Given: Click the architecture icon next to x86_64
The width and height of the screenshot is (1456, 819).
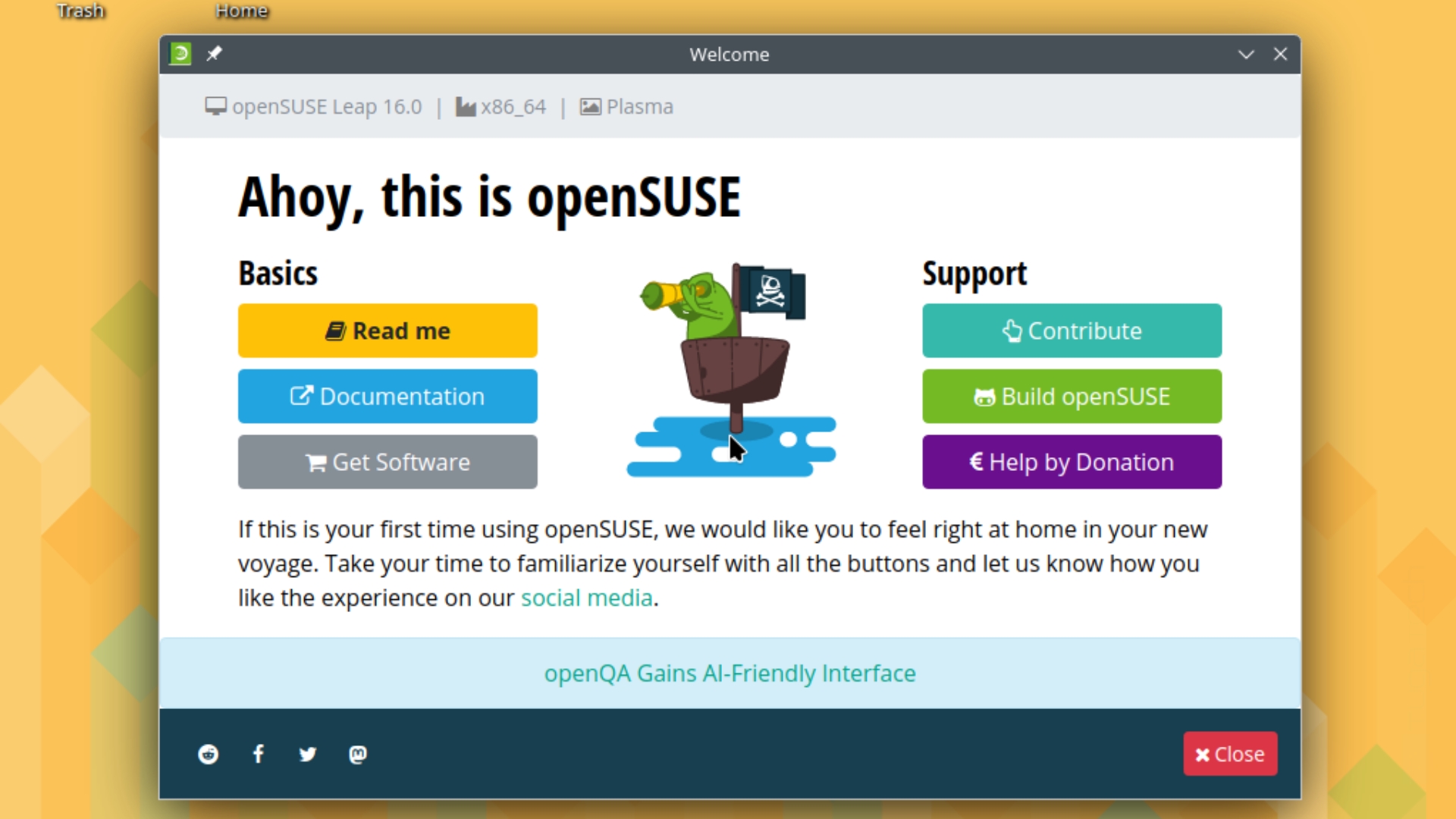Looking at the screenshot, I should click(x=465, y=106).
